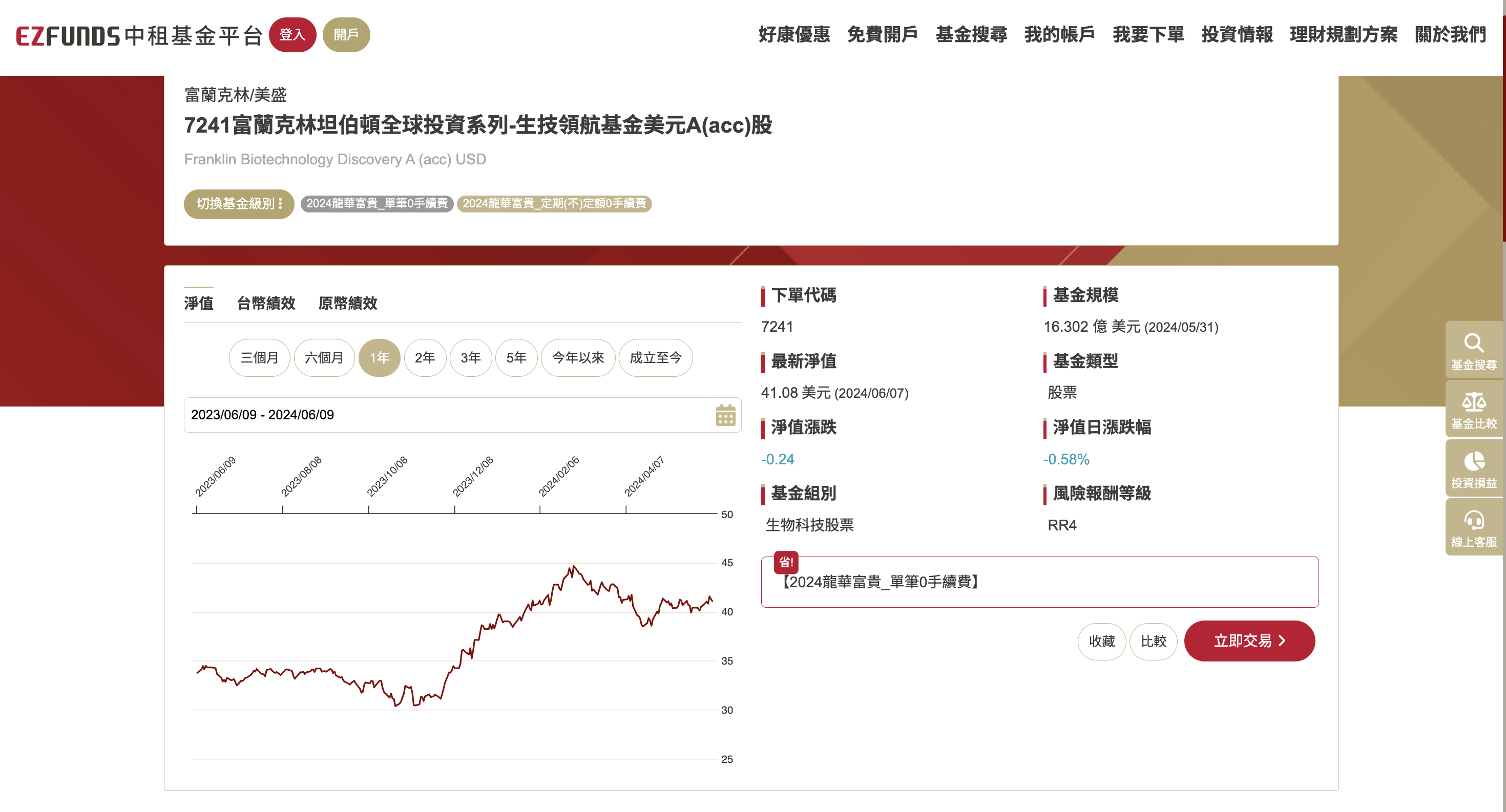Open the 投資情報 menu item
Image resolution: width=1506 pixels, height=812 pixels.
1237,34
